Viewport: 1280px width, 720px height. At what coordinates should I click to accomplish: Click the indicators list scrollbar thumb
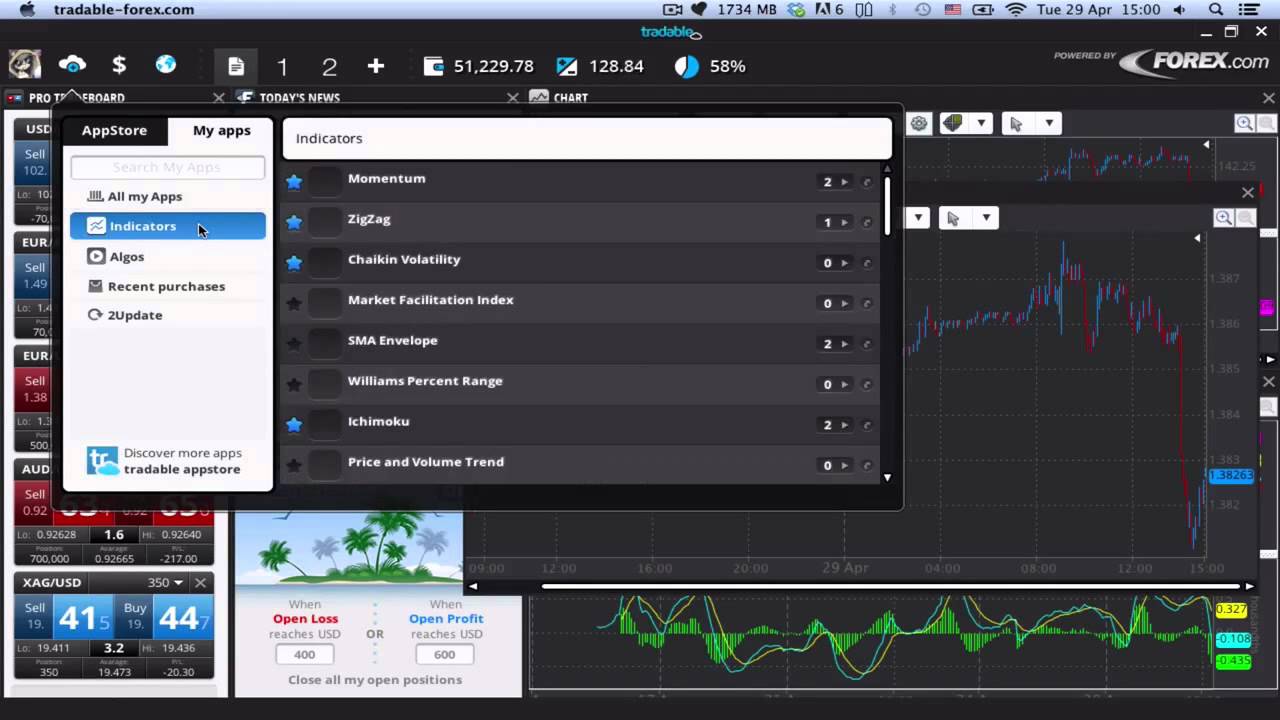(887, 205)
